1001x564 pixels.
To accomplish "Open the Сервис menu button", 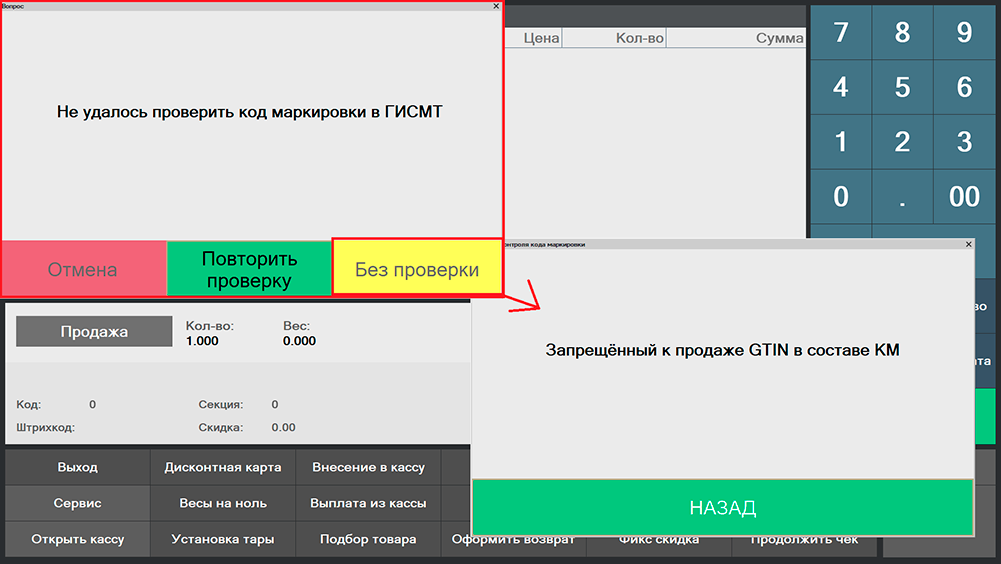I will tap(78, 503).
